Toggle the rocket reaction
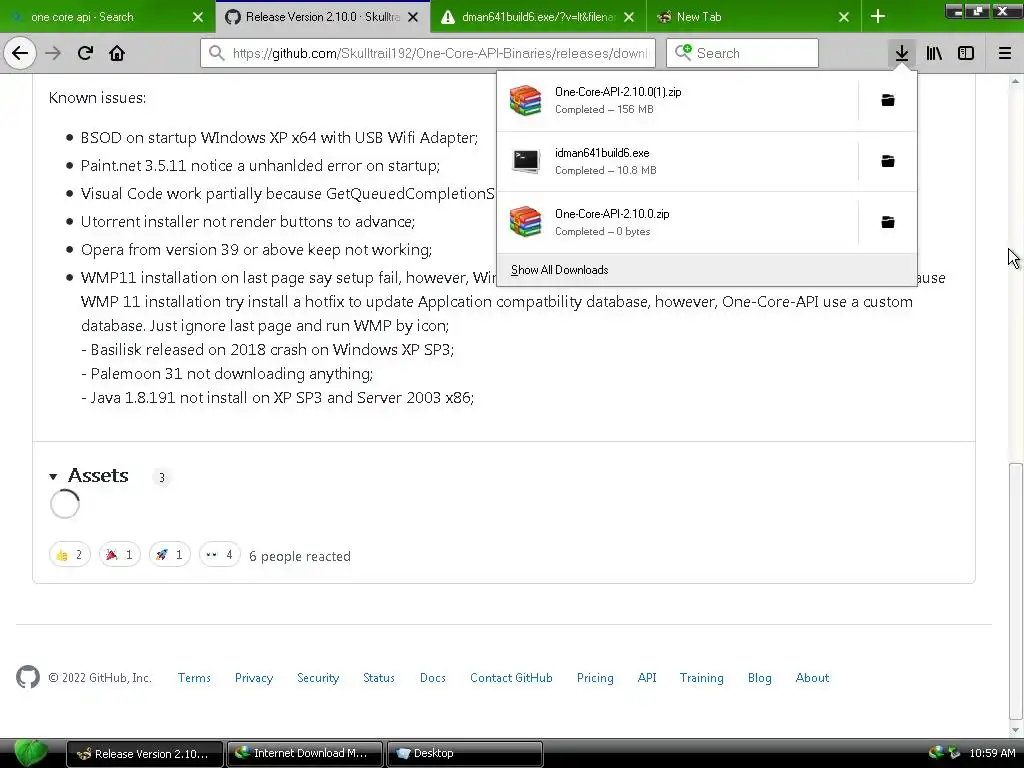Screen dimensions: 1024x768 pos(170,555)
